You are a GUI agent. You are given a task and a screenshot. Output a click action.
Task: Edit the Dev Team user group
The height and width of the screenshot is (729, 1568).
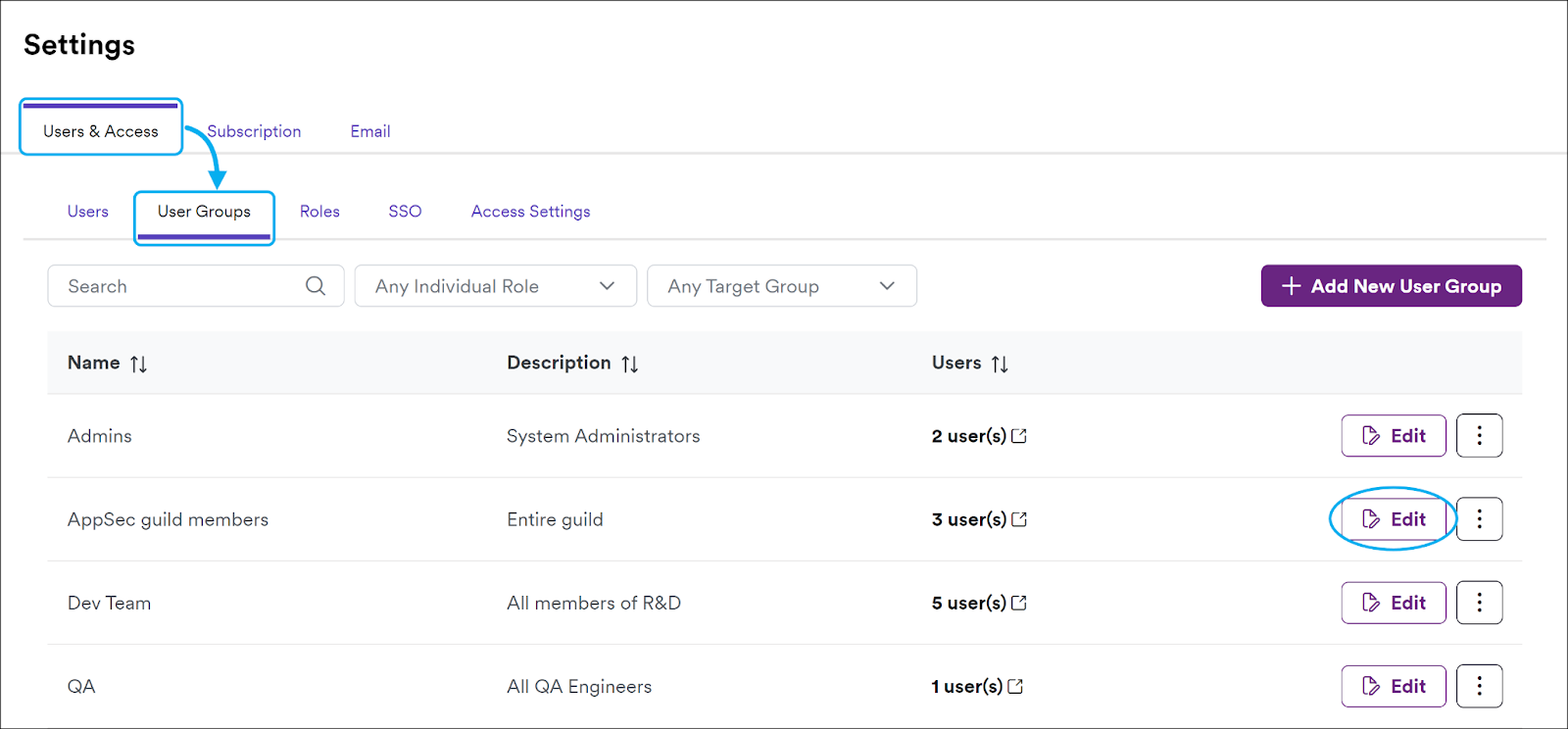pos(1394,603)
